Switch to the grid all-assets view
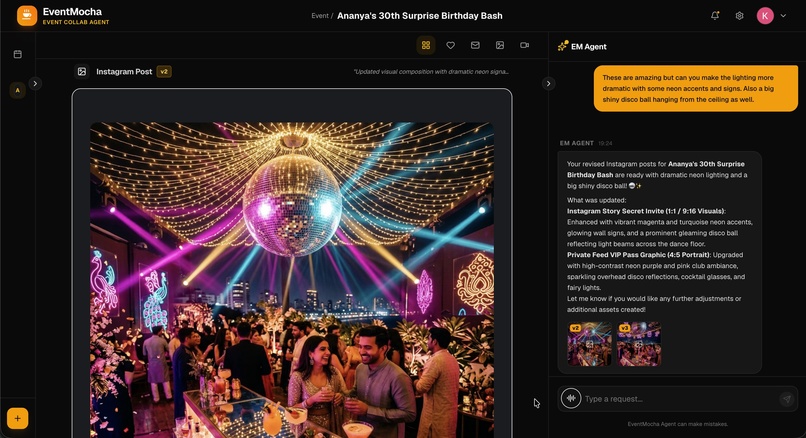Image resolution: width=806 pixels, height=438 pixels. click(426, 45)
